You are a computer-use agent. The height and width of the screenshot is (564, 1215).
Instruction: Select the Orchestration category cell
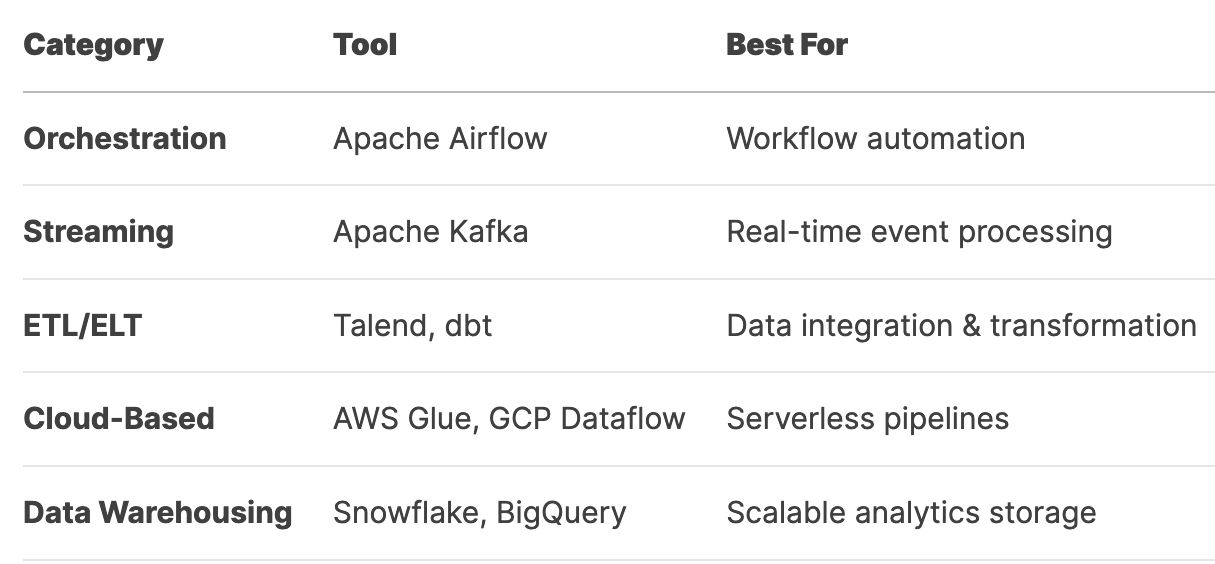(125, 138)
